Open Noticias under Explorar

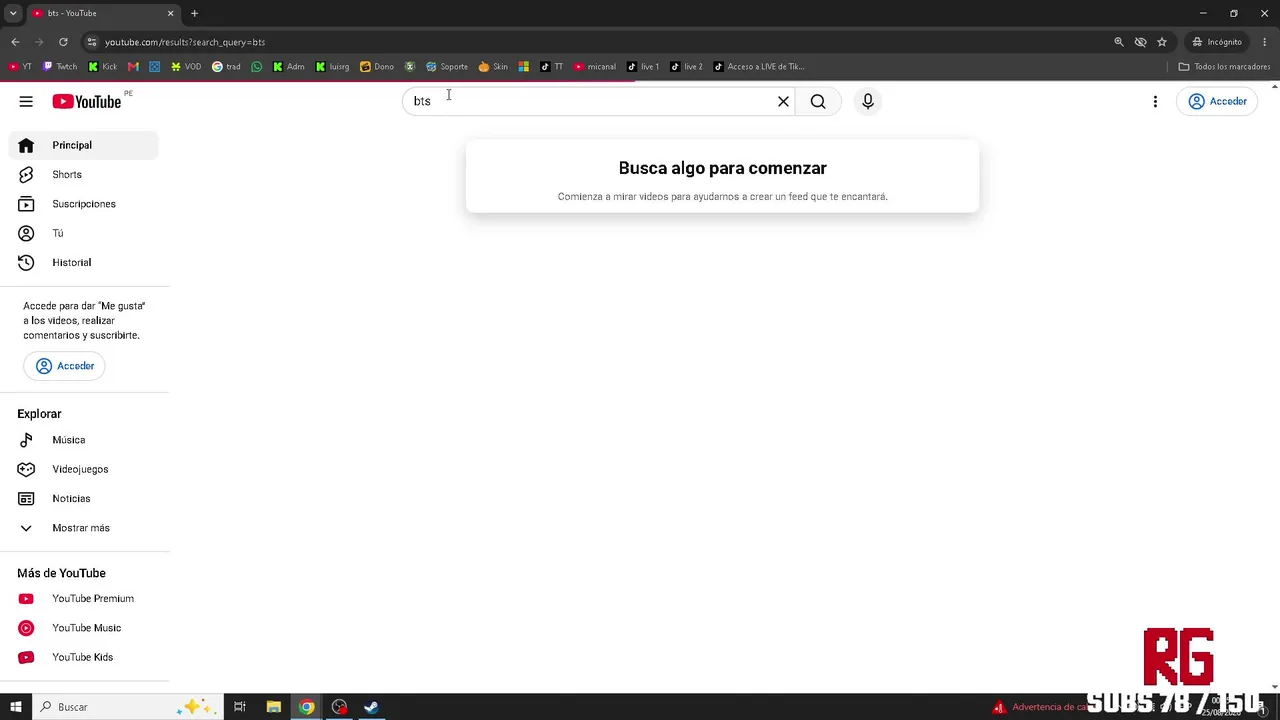(84, 498)
